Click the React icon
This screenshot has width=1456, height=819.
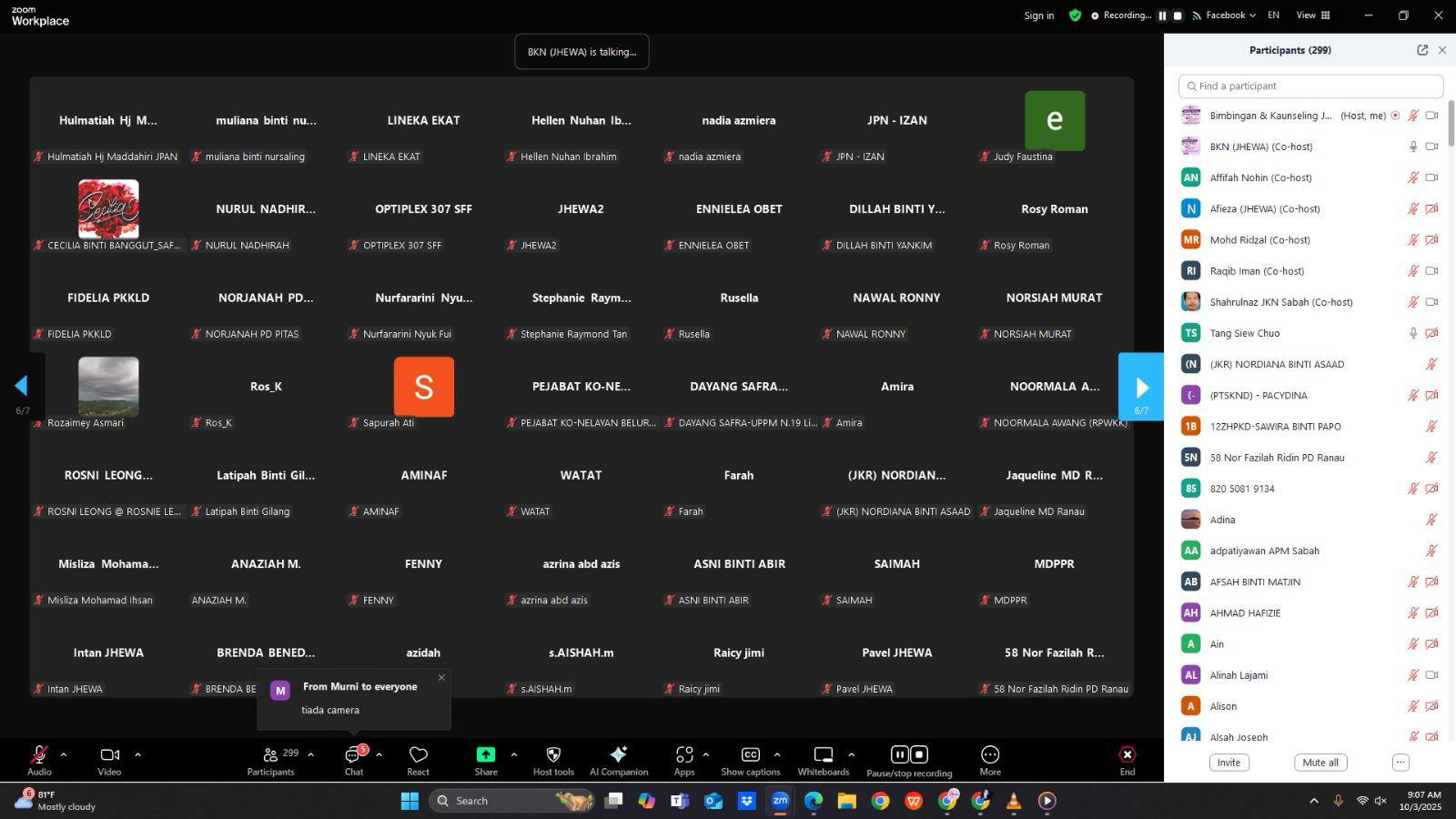tap(418, 760)
